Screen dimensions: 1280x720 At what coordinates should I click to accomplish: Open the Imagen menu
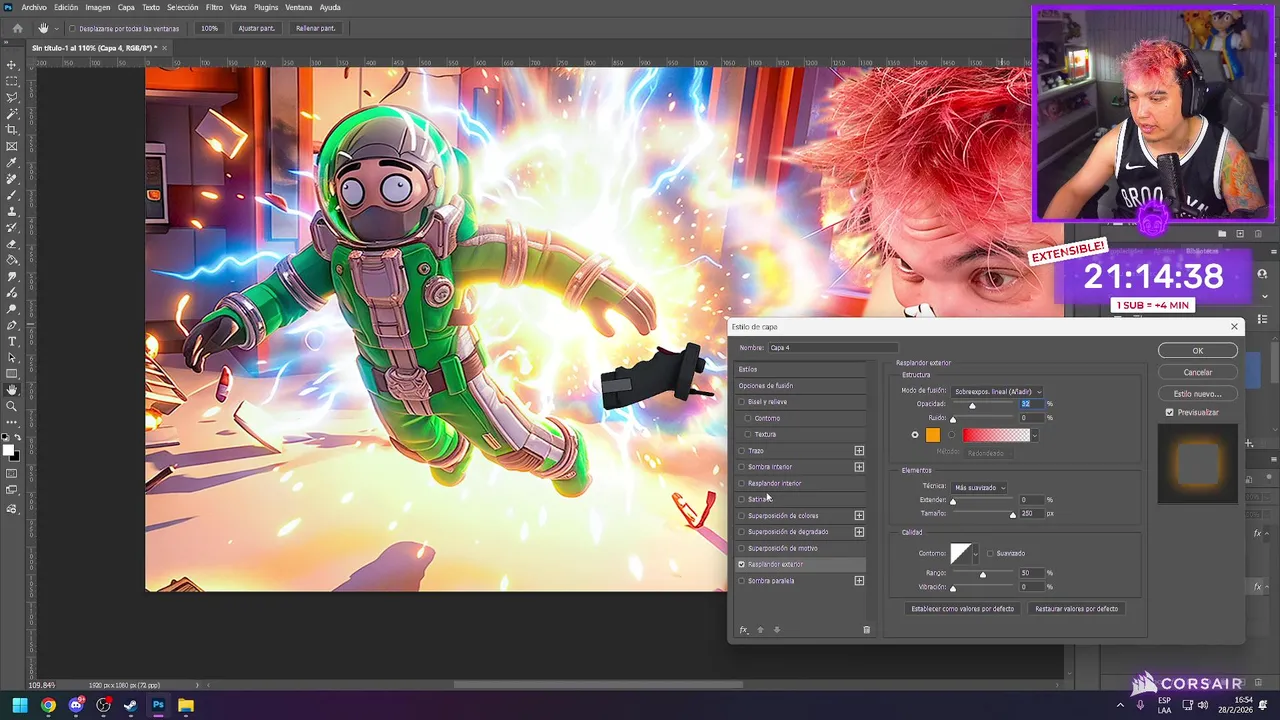coord(98,7)
